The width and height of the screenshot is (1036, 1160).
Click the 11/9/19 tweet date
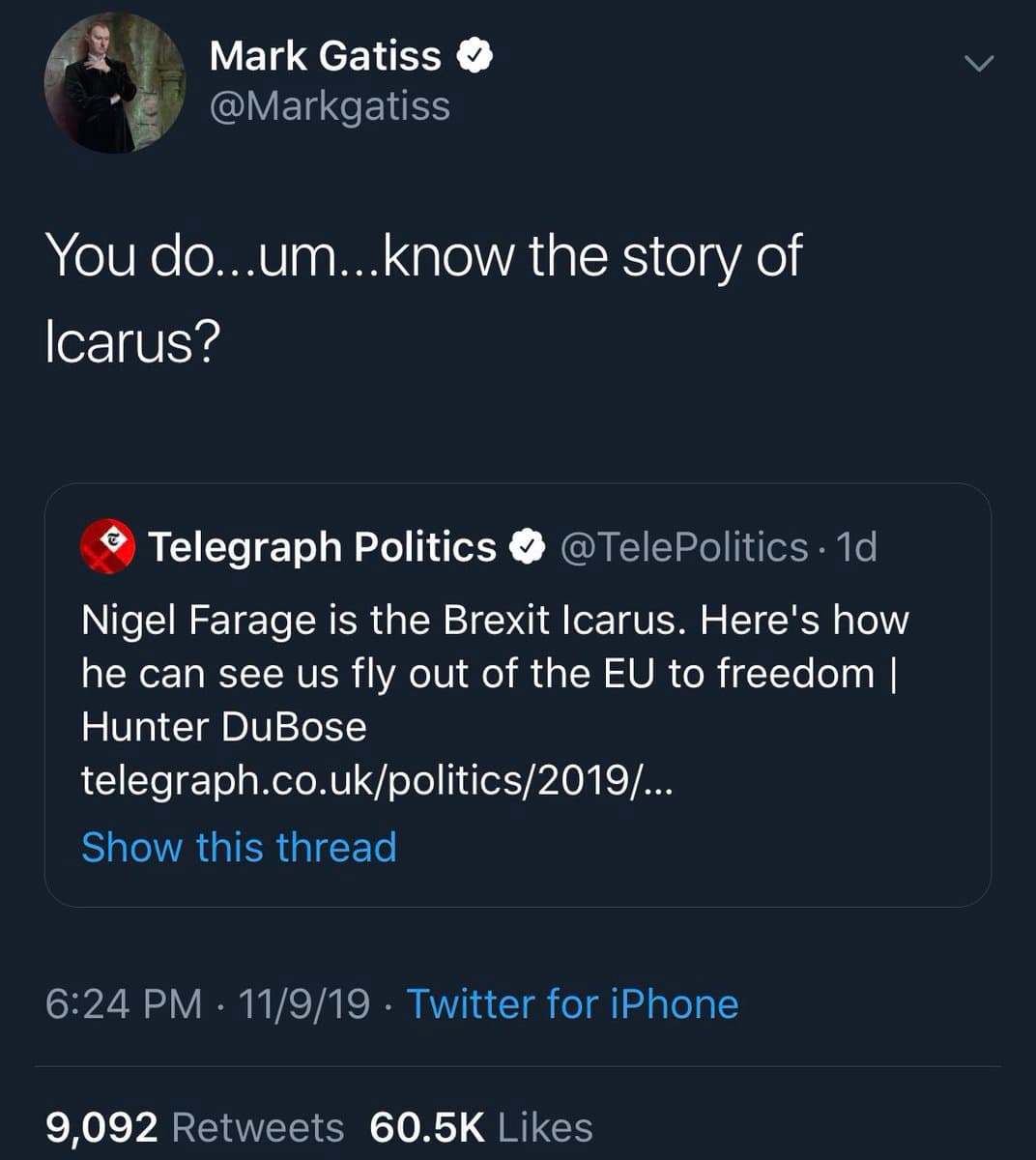tap(303, 1003)
